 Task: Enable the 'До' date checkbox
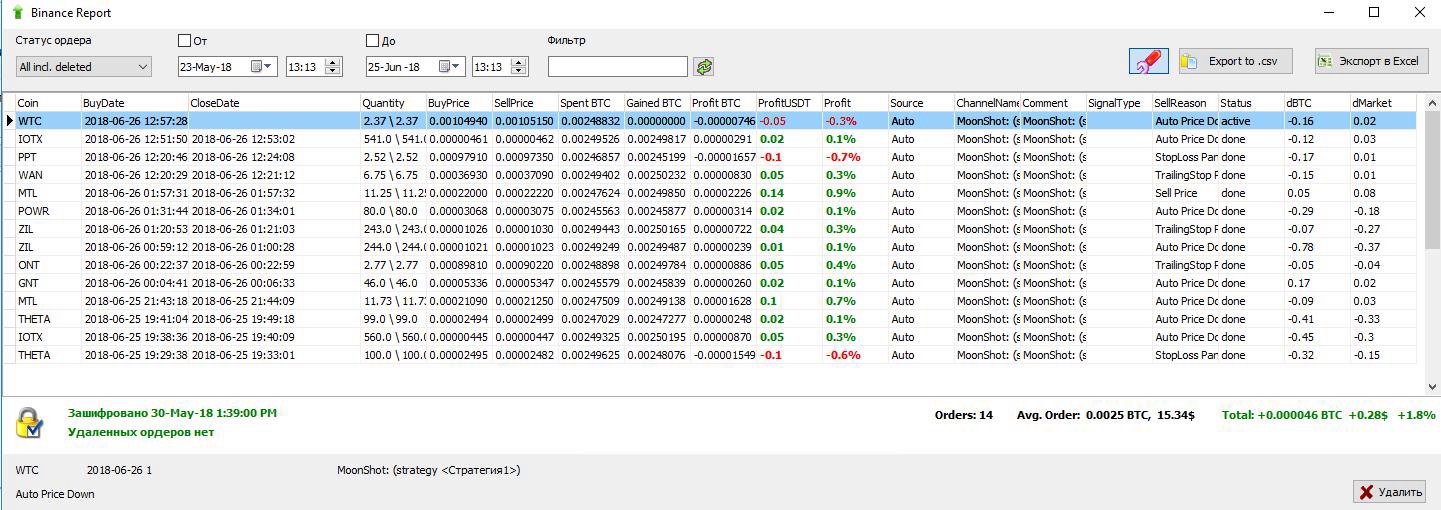[372, 41]
